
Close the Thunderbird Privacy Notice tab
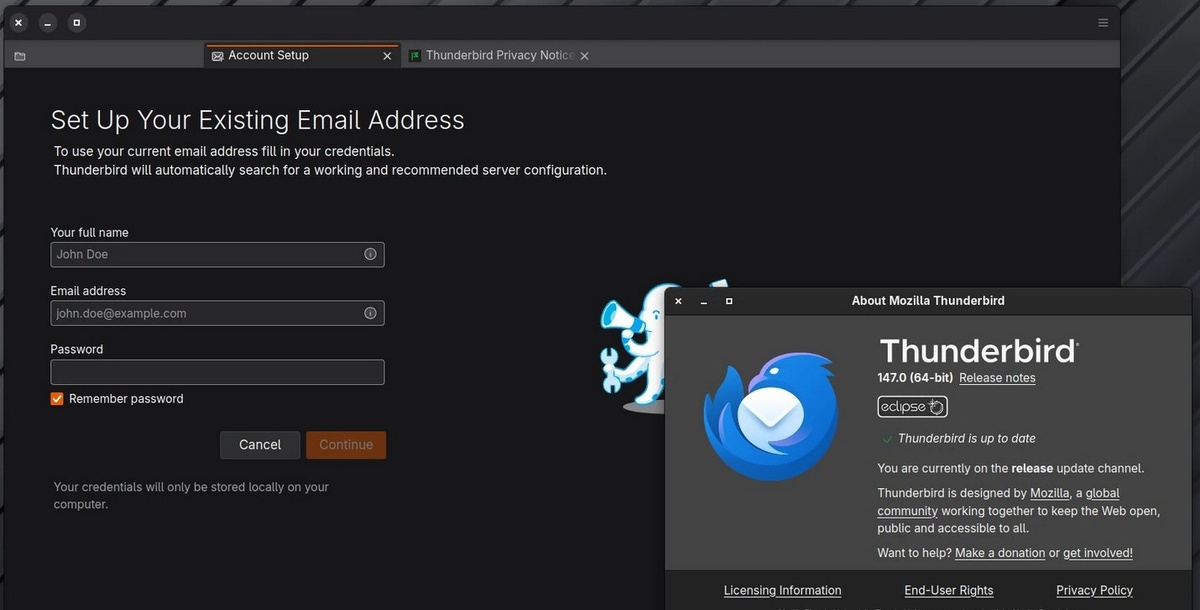585,56
